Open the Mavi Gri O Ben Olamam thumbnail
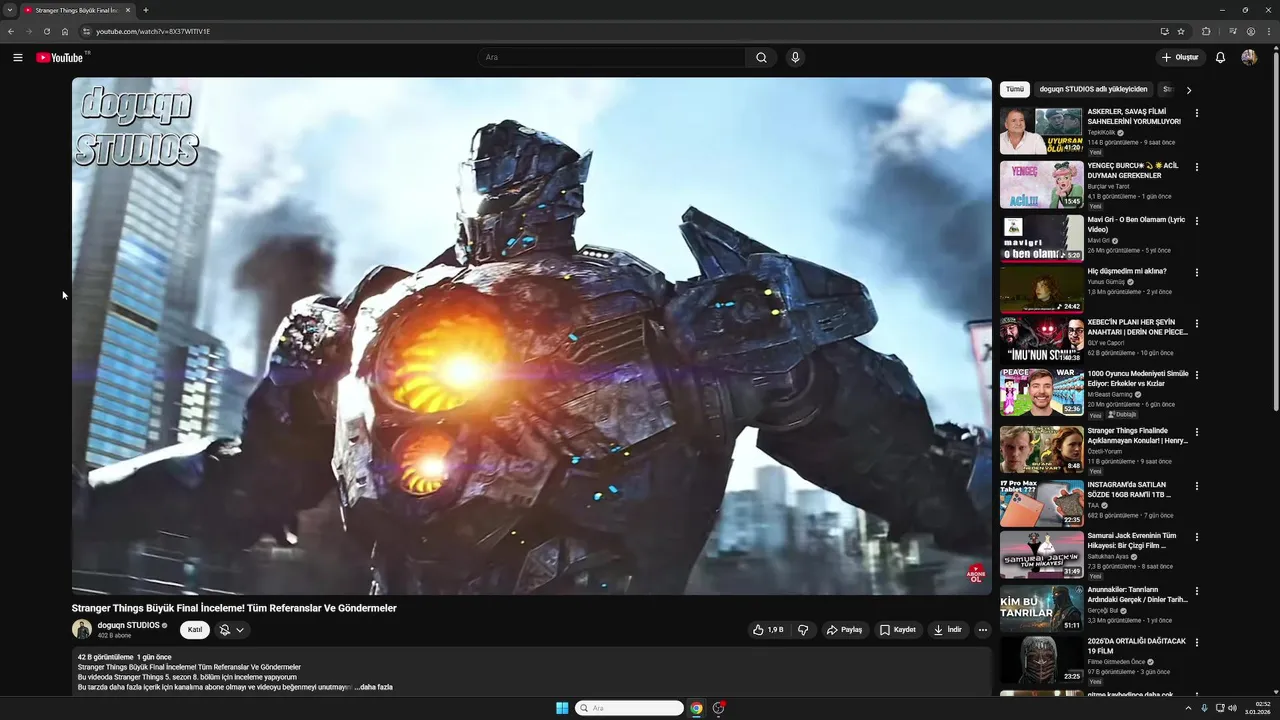The image size is (1280, 720). [1041, 238]
